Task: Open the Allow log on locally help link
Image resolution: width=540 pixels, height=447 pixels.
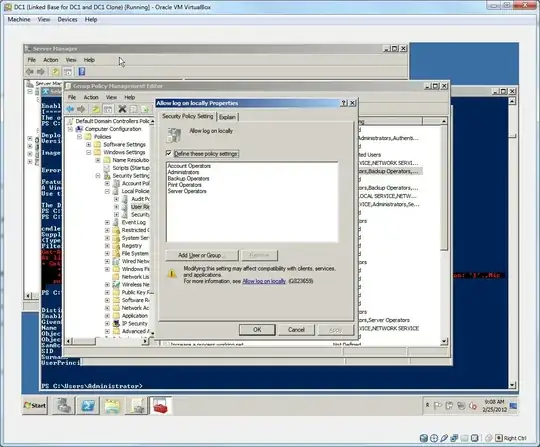Action: point(264,281)
